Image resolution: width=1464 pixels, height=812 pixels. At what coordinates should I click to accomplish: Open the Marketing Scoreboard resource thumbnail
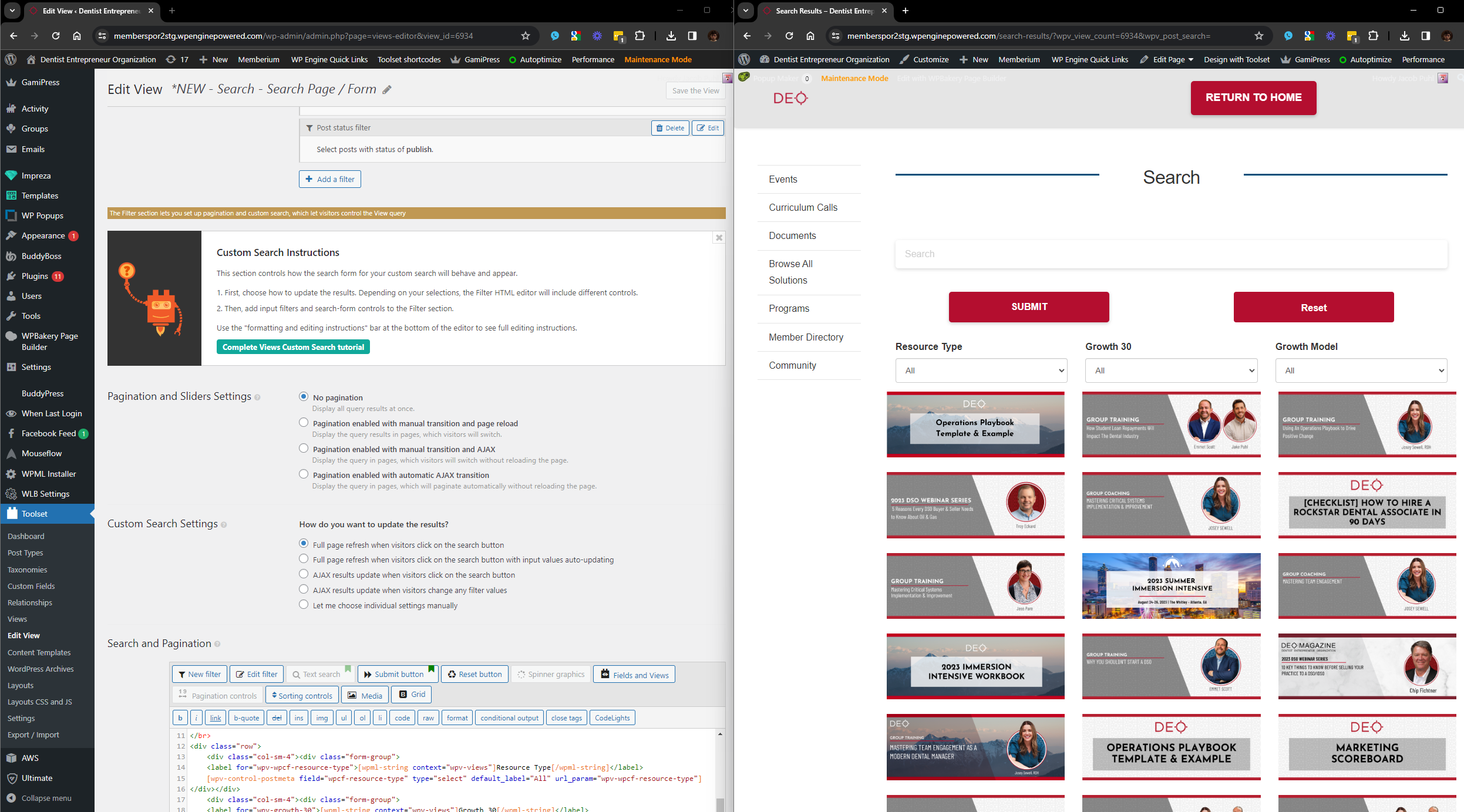click(x=1367, y=747)
